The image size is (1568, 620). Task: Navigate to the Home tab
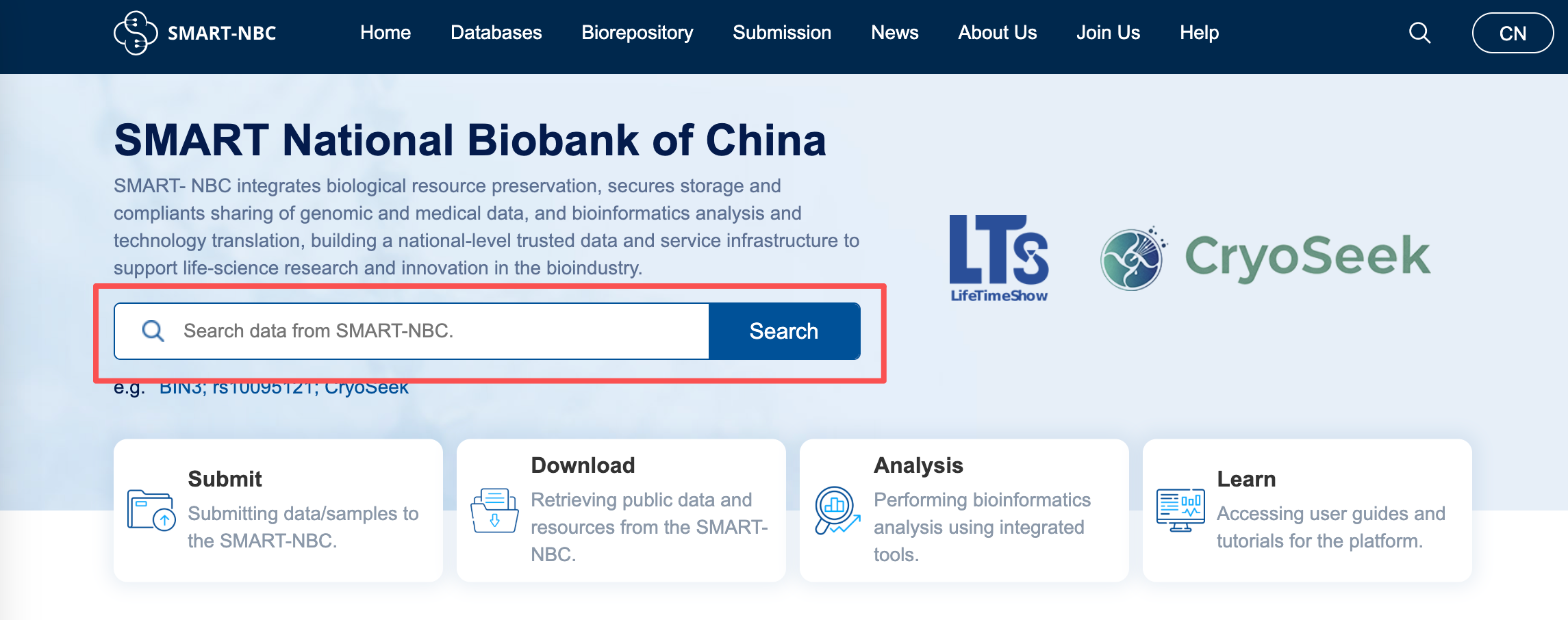point(385,33)
